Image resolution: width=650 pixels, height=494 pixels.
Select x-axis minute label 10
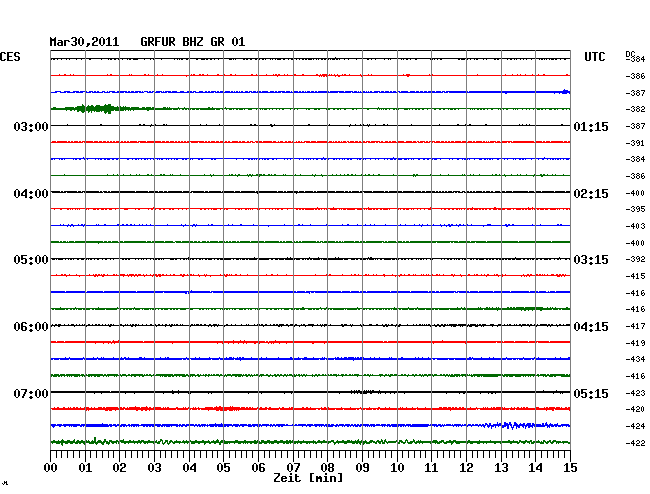pos(397,468)
